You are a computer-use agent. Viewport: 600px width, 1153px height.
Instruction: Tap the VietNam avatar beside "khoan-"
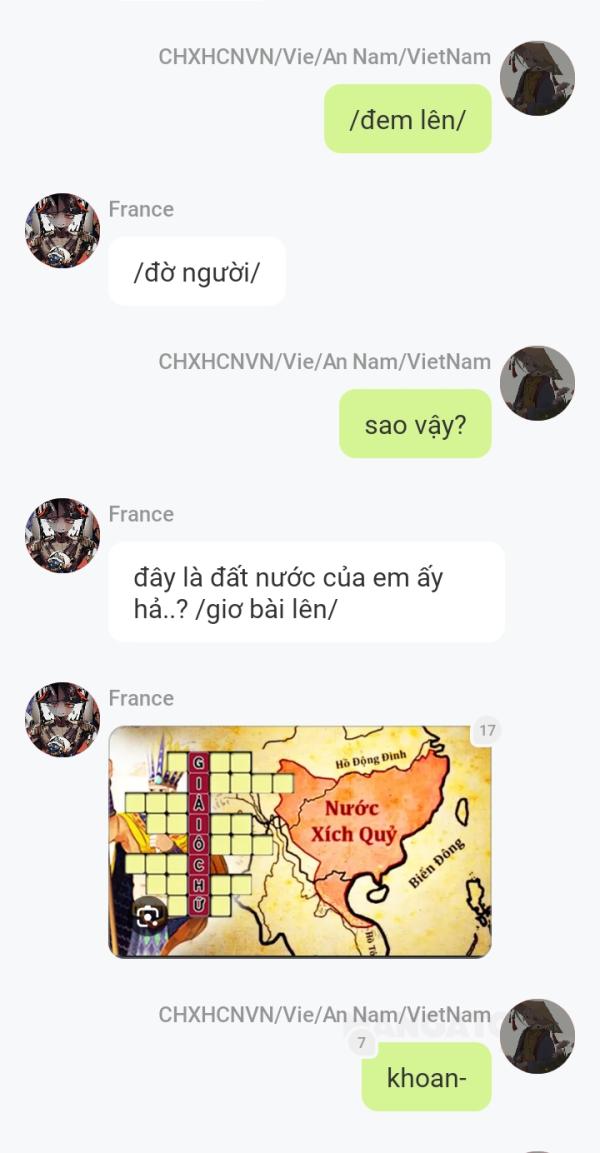click(x=538, y=1036)
